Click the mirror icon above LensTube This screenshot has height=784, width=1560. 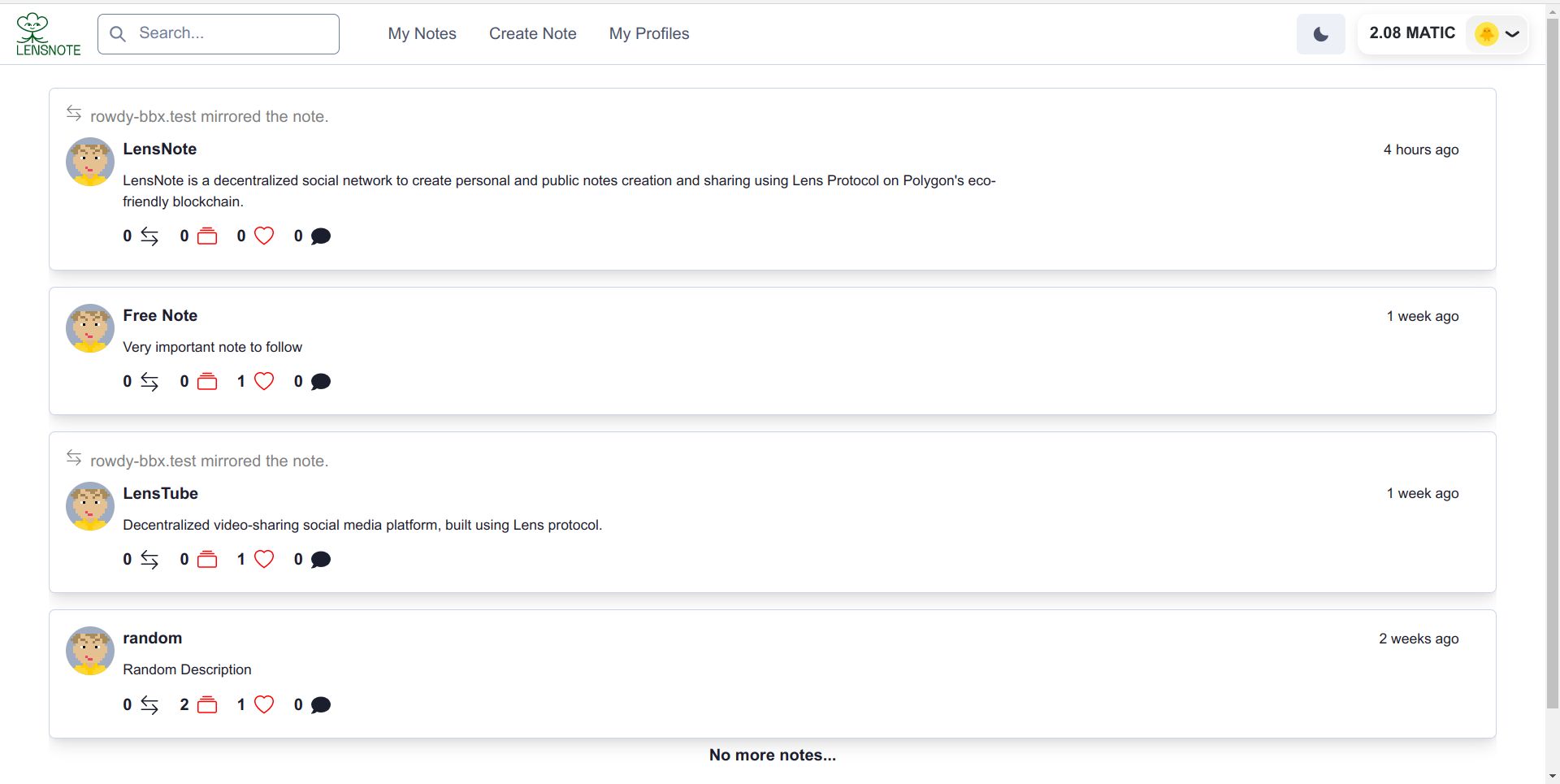click(74, 457)
